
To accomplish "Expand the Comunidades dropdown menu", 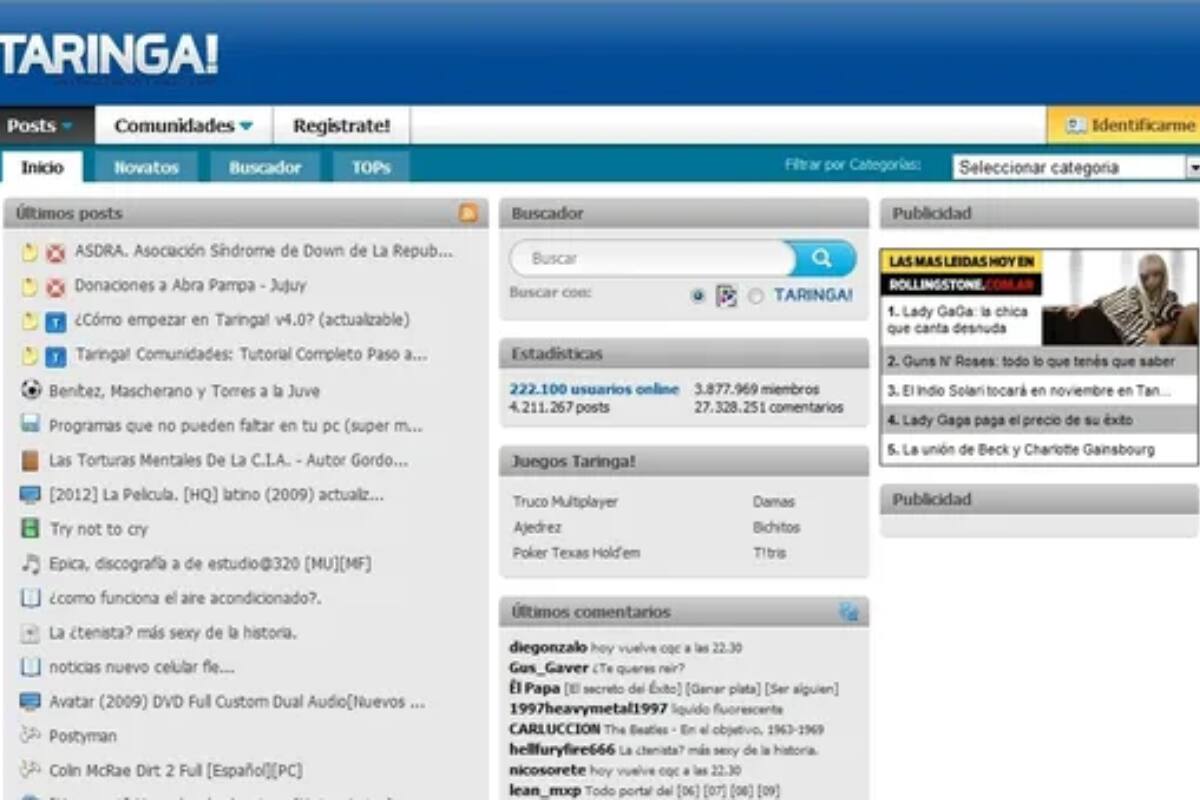I will click(246, 126).
